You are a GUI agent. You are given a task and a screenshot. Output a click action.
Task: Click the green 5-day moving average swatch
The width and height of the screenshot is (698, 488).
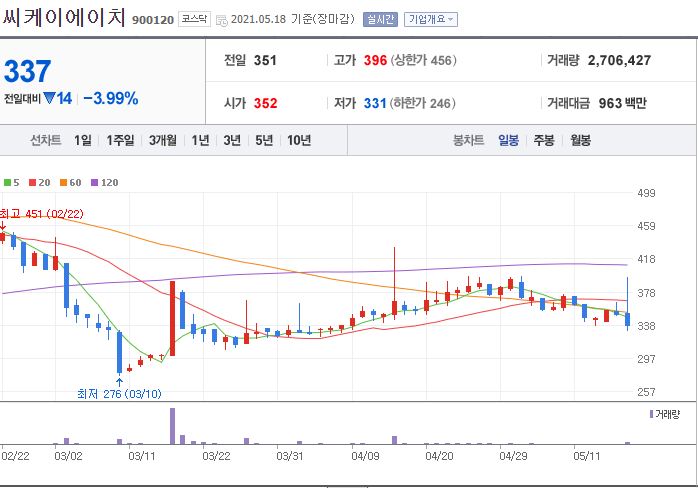pyautogui.click(x=7, y=183)
